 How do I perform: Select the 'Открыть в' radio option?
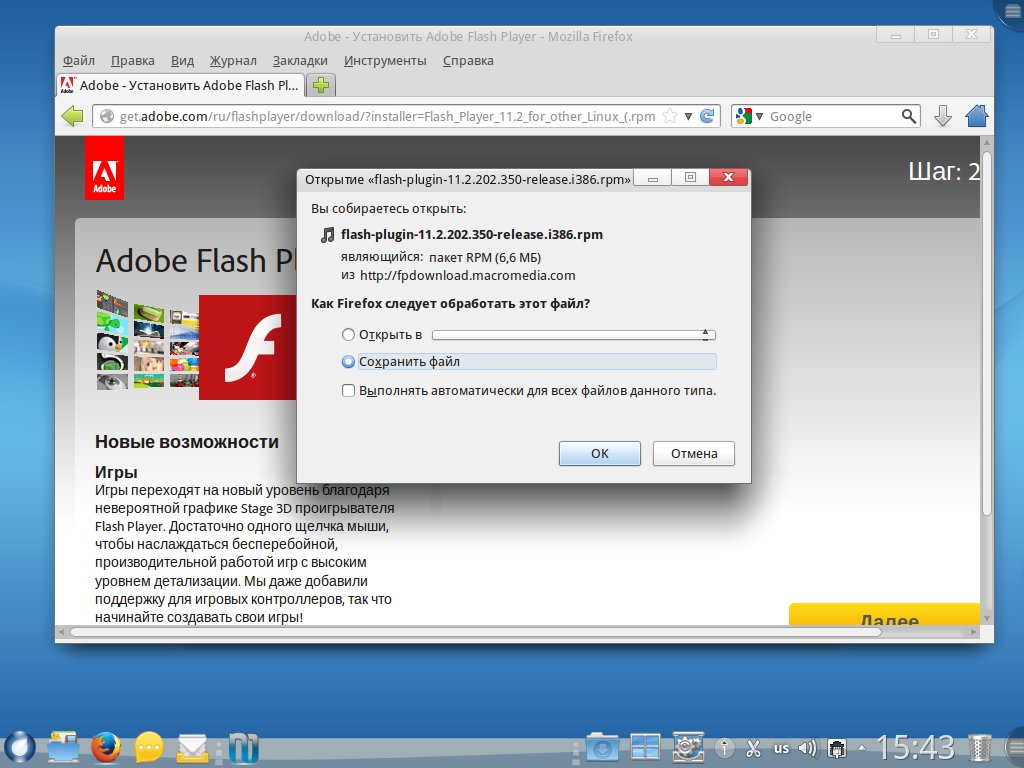pyautogui.click(x=348, y=334)
